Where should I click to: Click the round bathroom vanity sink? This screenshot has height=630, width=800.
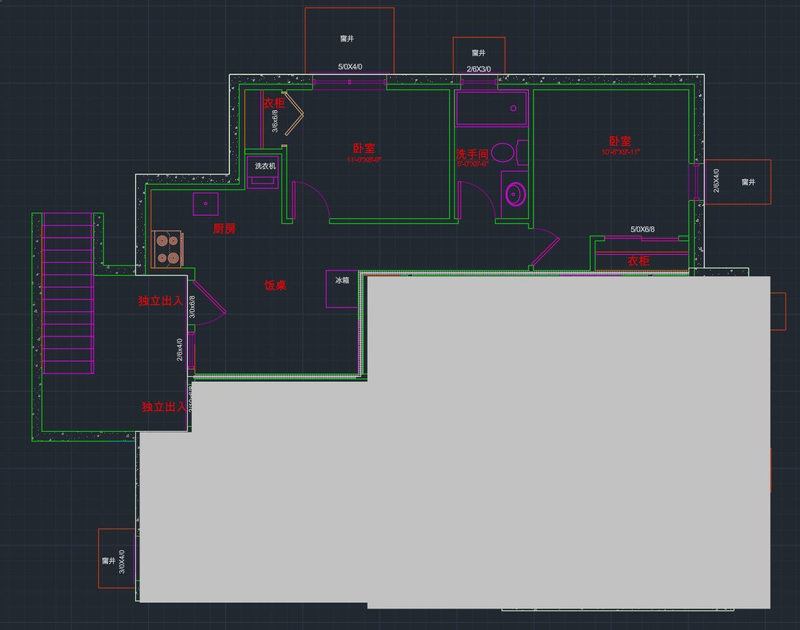[514, 194]
